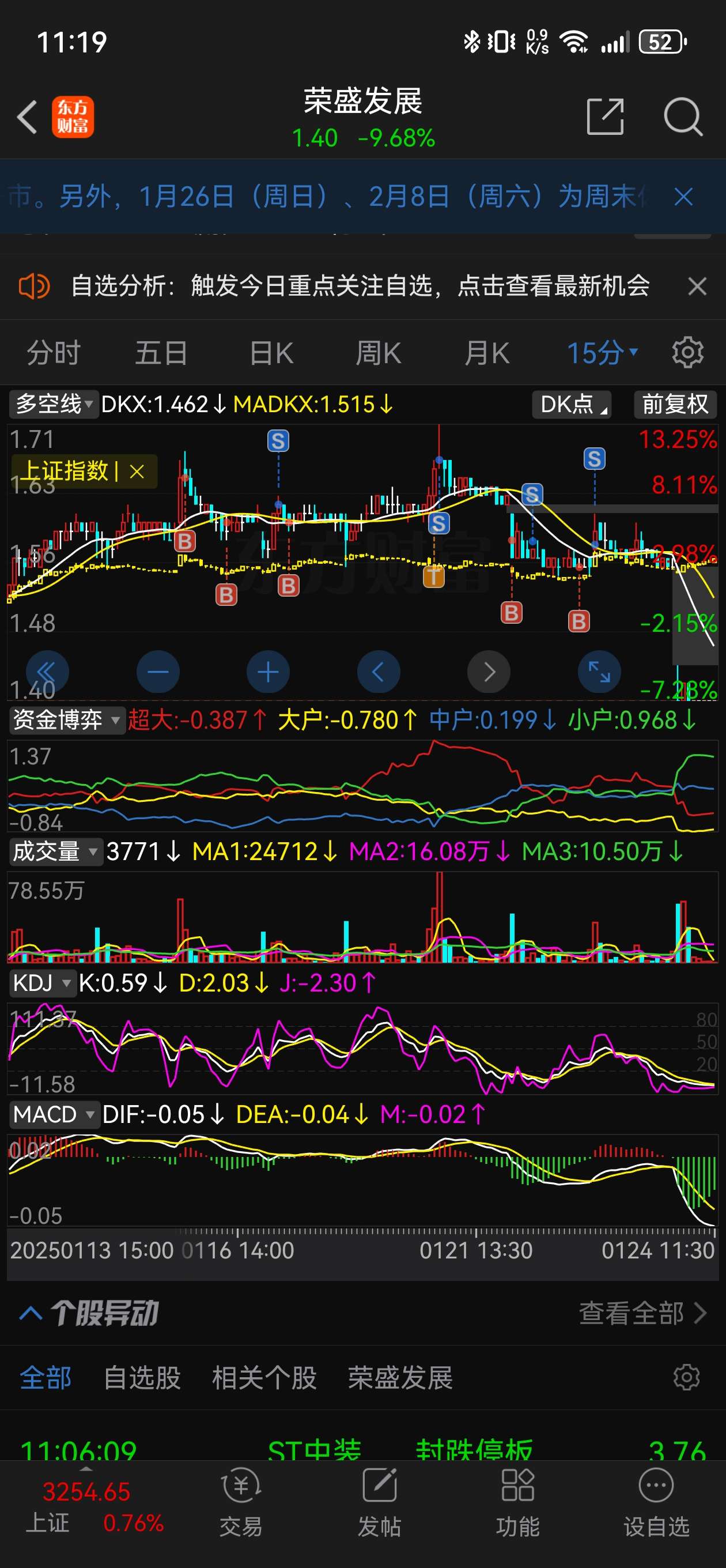Screen dimensions: 726x1568
Task: Tap the MA2:16.08万 value
Action: [x=430, y=851]
